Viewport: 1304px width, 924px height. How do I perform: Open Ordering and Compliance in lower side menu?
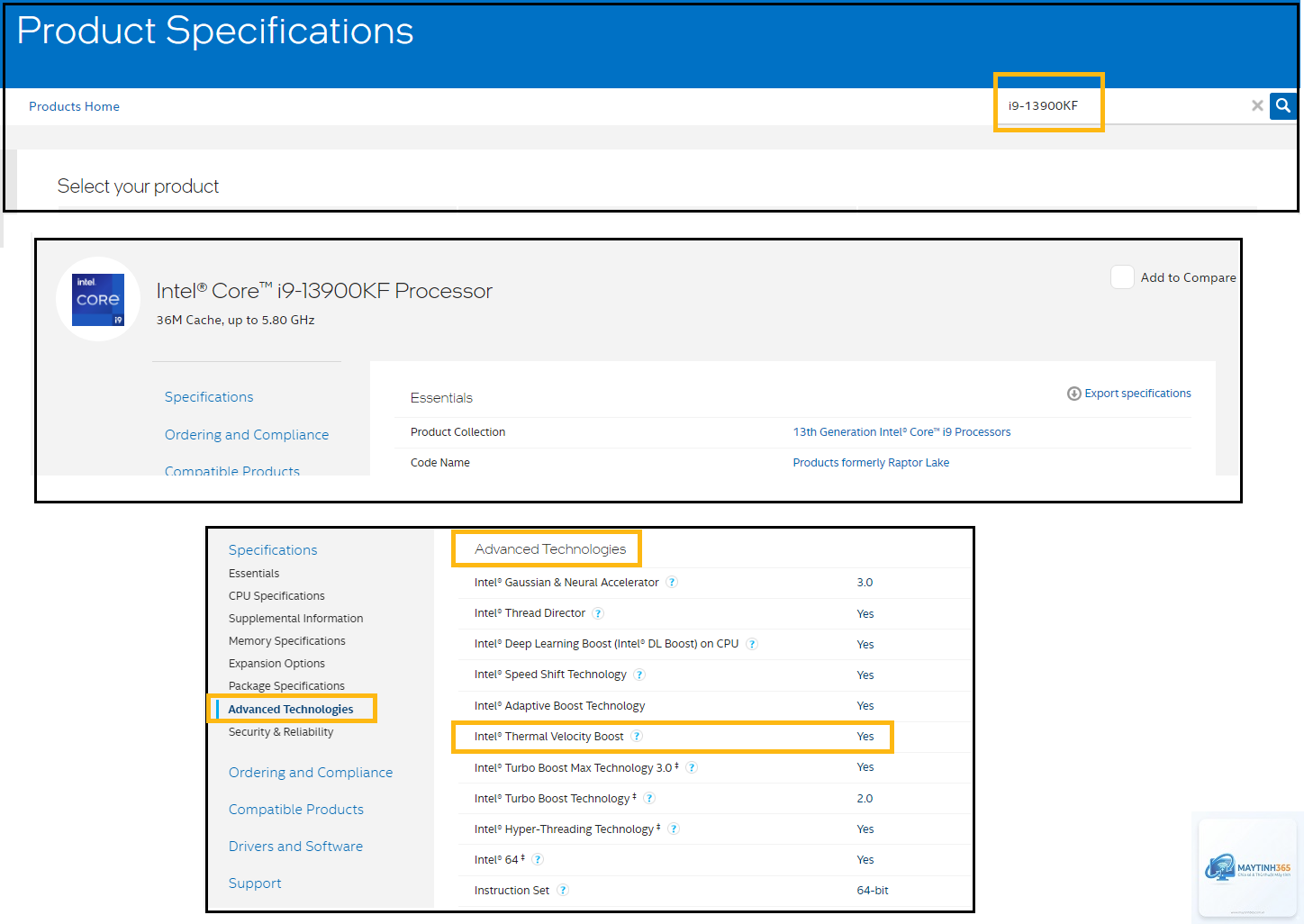311,773
